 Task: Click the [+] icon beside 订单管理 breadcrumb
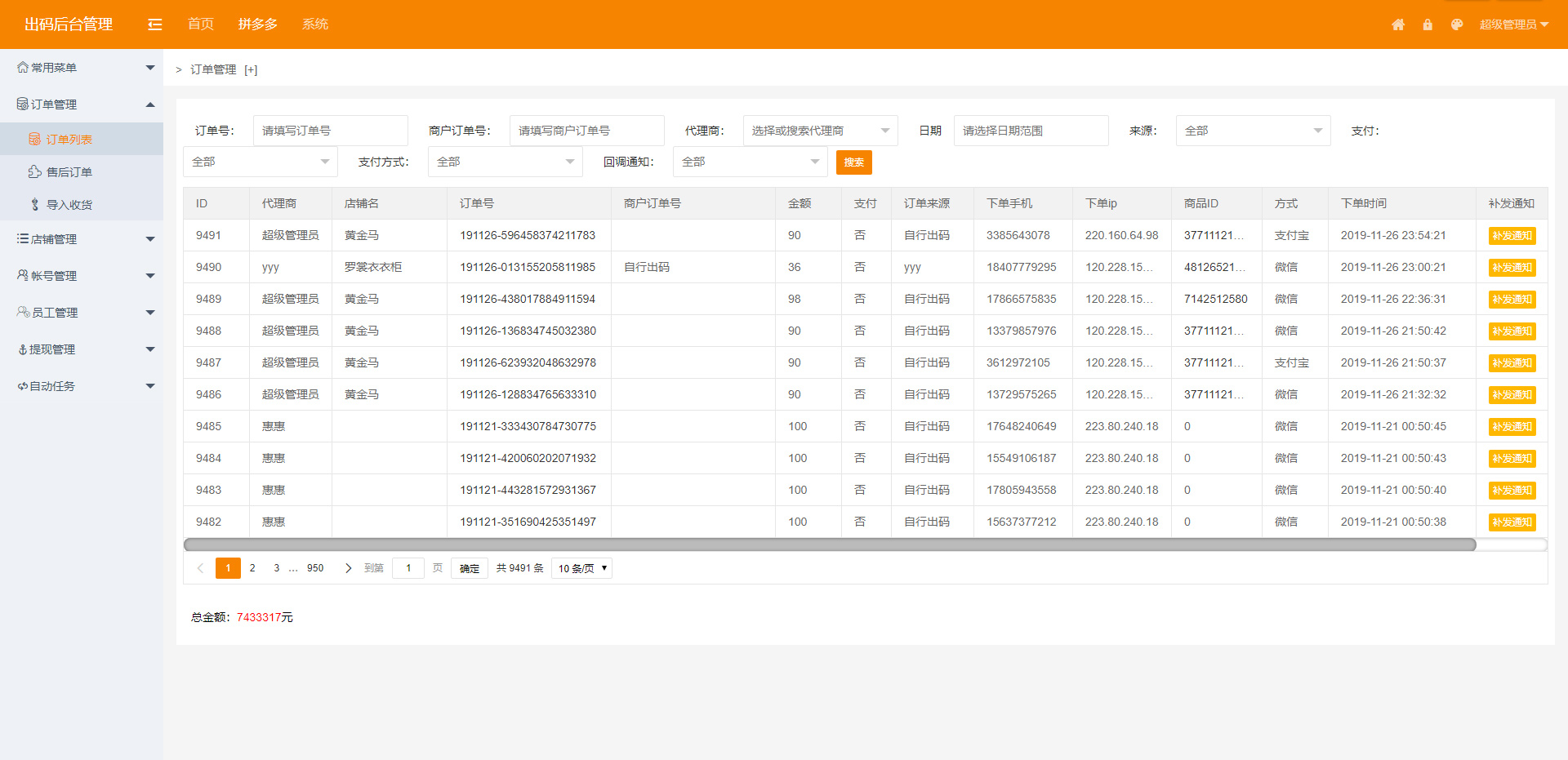[251, 70]
